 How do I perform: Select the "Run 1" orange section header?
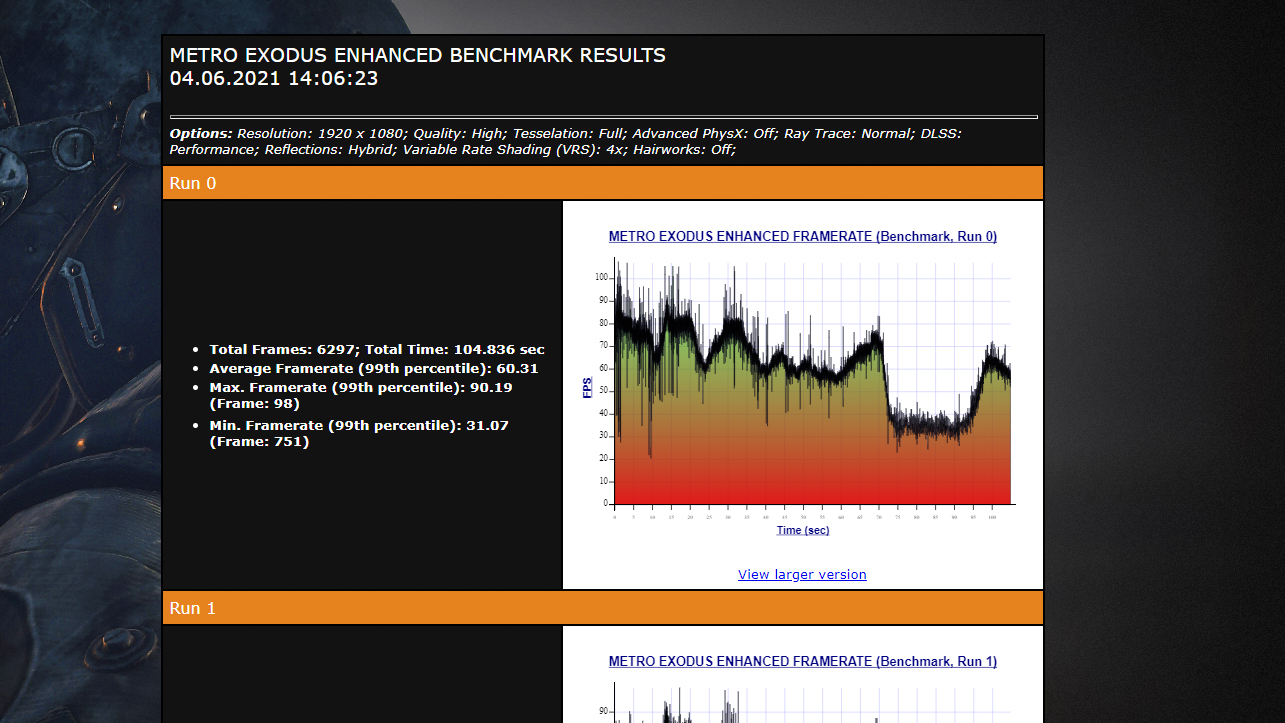603,608
